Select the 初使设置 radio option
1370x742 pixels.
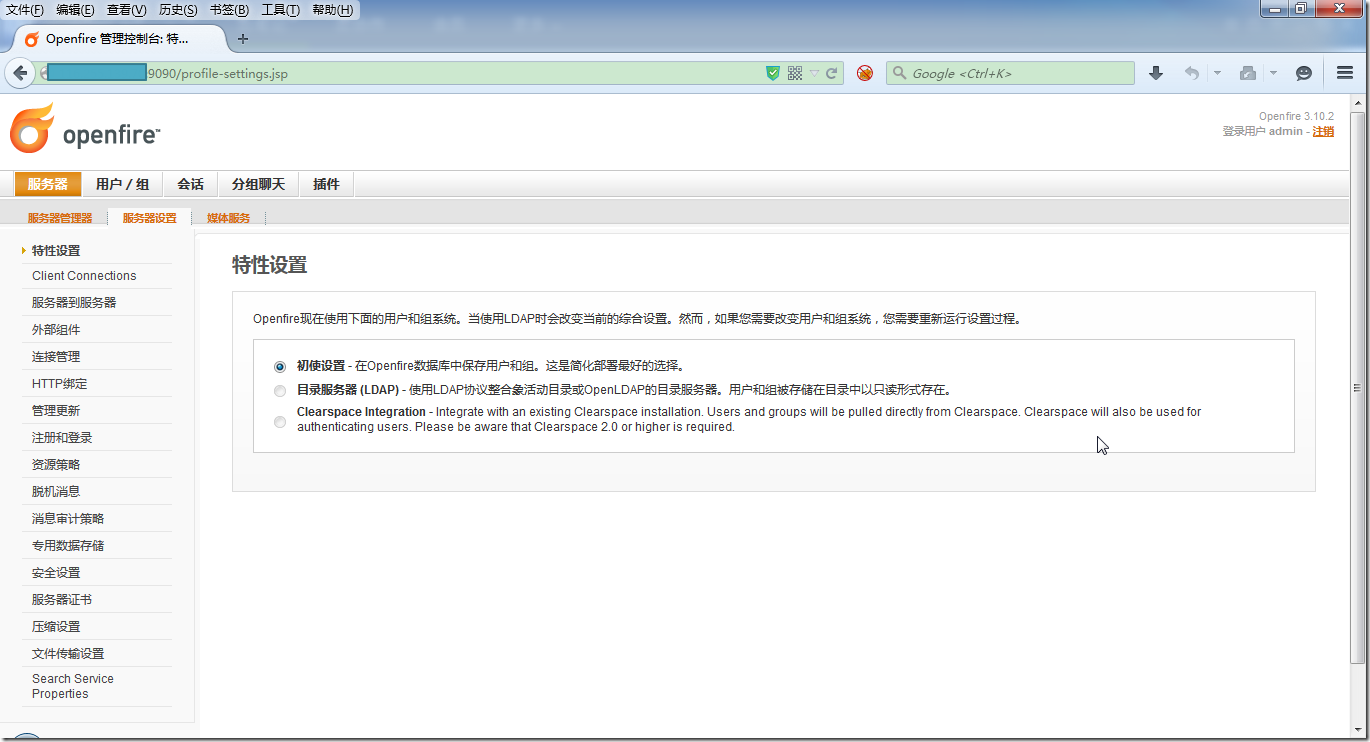pos(280,367)
